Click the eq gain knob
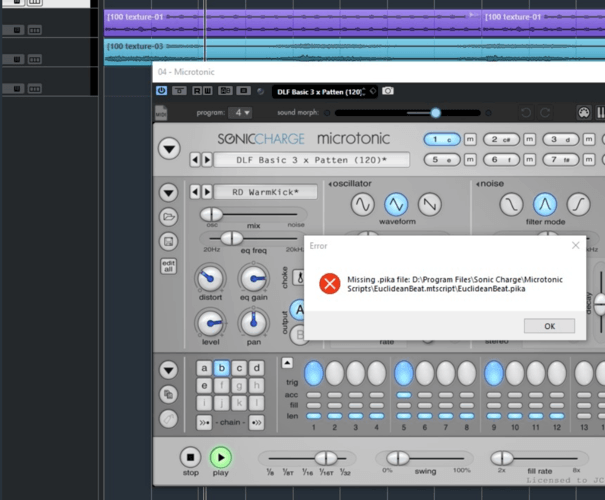 click(x=253, y=279)
